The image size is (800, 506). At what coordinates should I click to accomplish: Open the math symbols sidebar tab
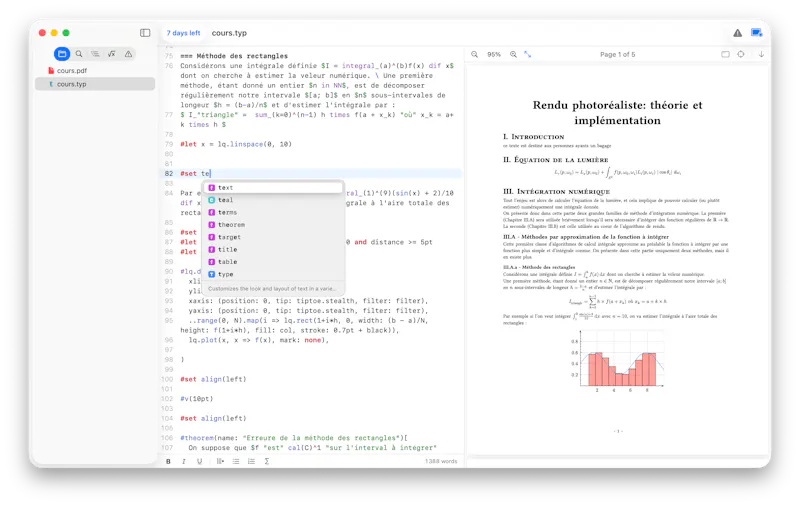pyautogui.click(x=112, y=54)
